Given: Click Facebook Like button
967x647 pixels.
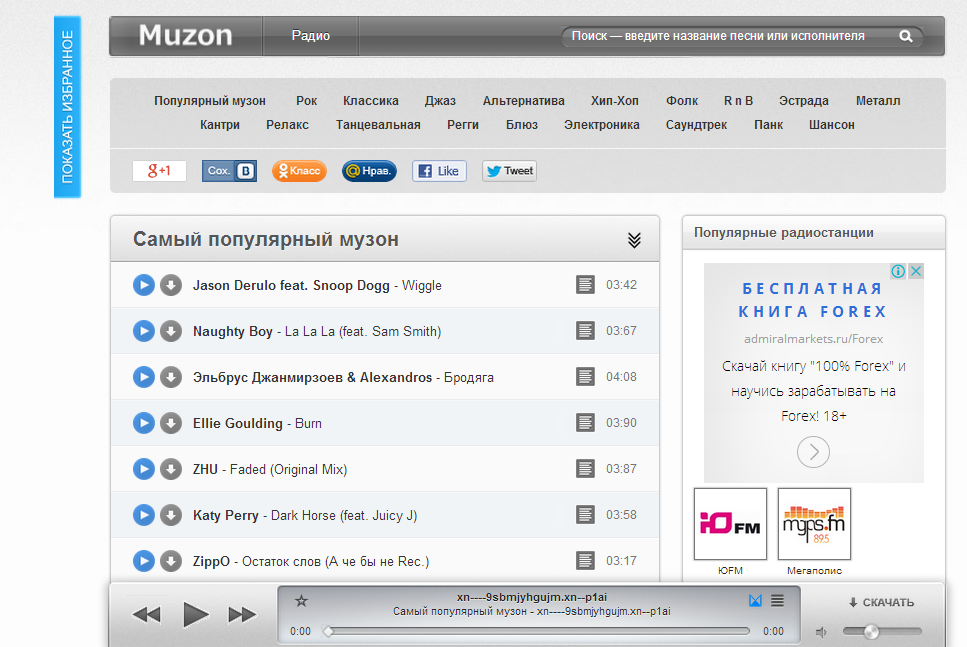Looking at the screenshot, I should (439, 171).
